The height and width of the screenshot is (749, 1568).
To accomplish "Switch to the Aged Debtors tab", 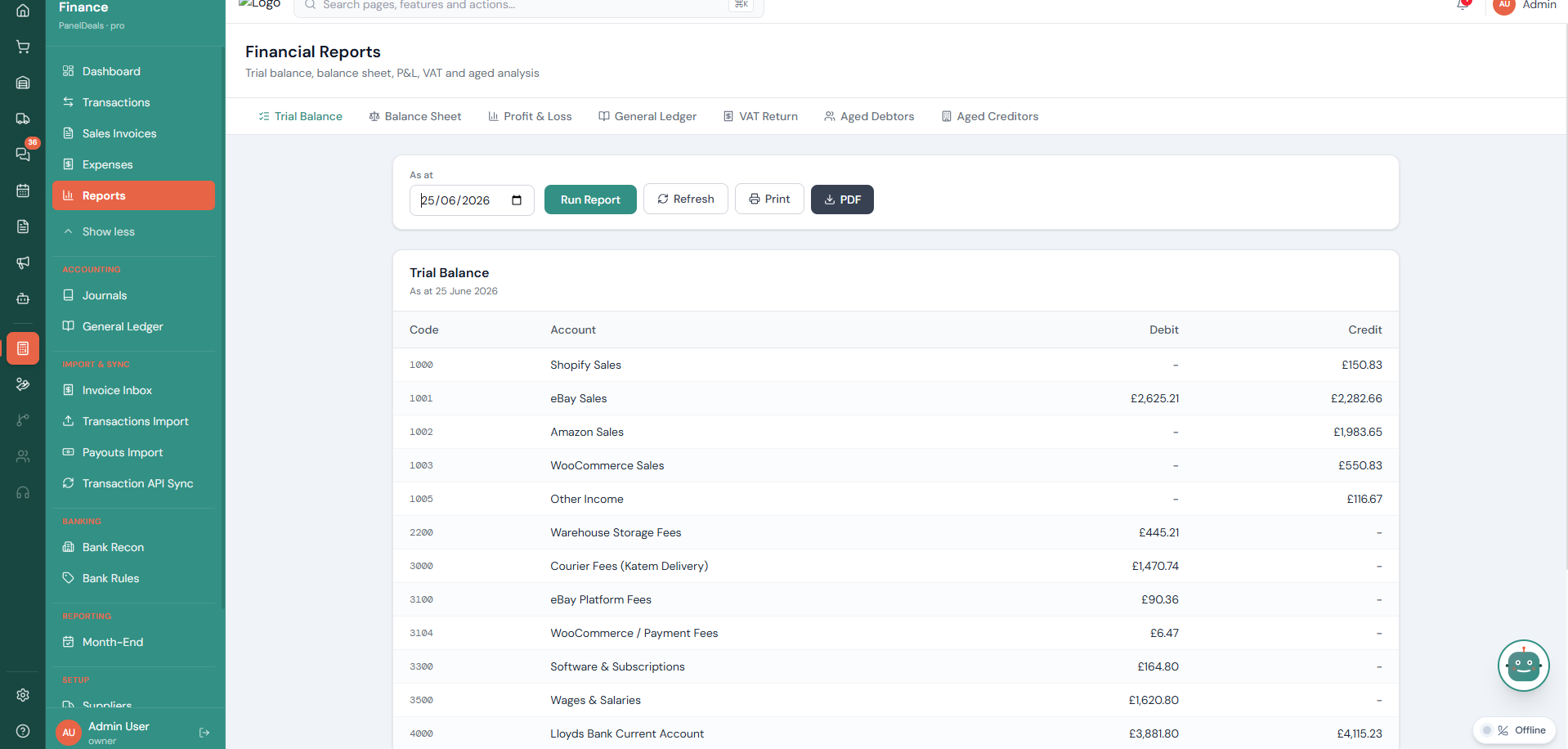I will (869, 116).
